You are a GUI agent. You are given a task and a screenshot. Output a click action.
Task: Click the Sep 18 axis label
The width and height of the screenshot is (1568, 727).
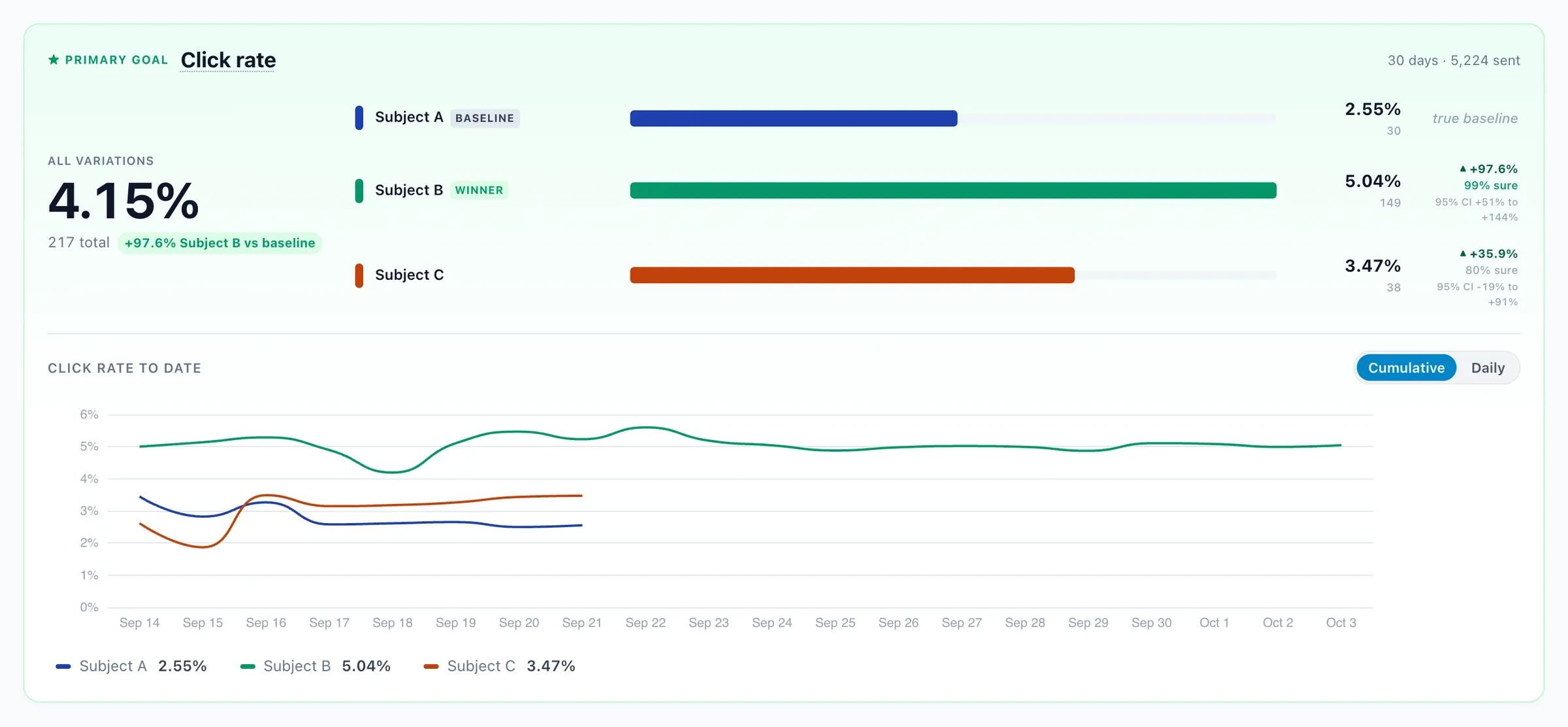tap(392, 623)
